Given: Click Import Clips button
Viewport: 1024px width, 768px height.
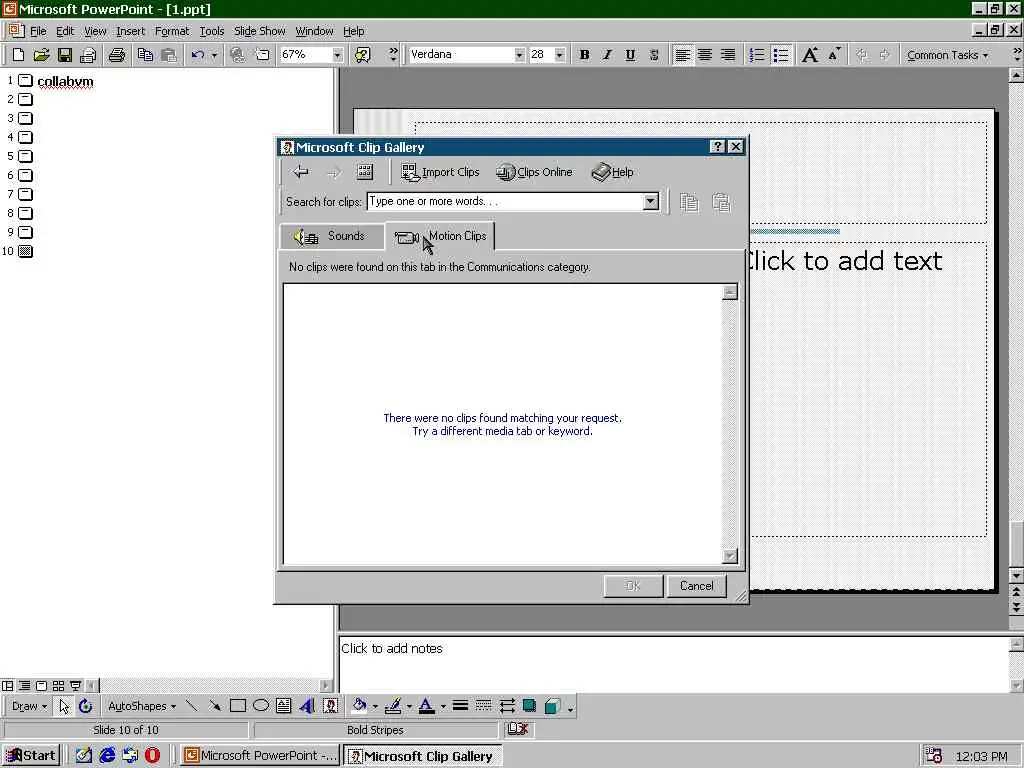Looking at the screenshot, I should [440, 172].
